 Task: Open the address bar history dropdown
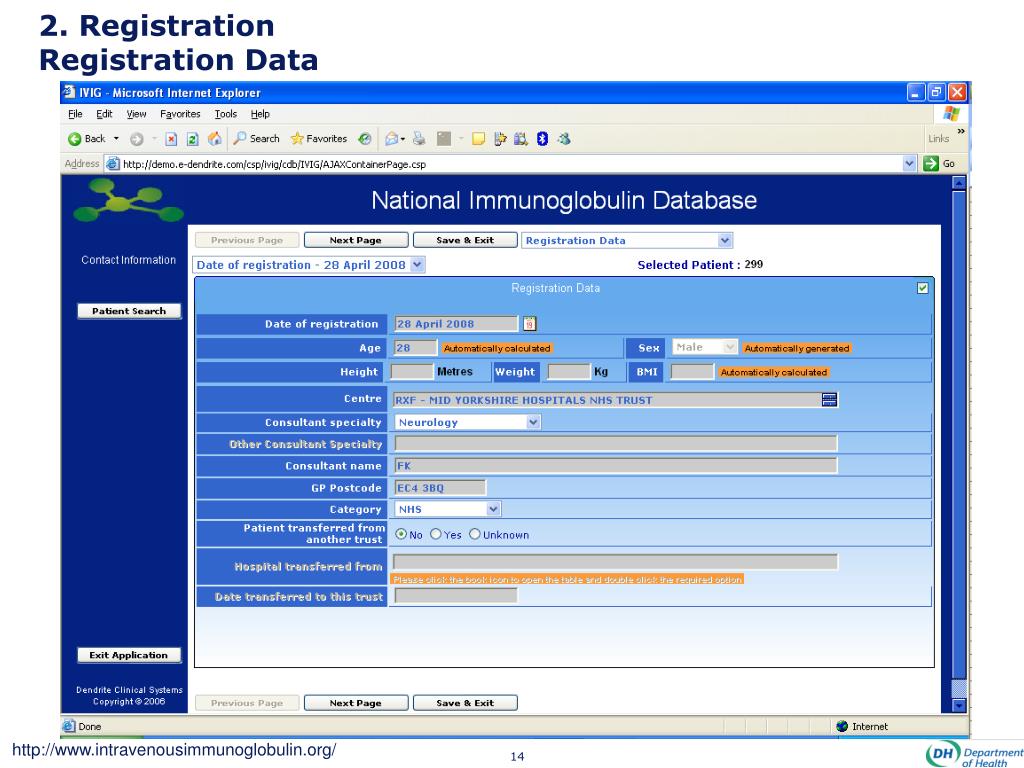pyautogui.click(x=909, y=164)
